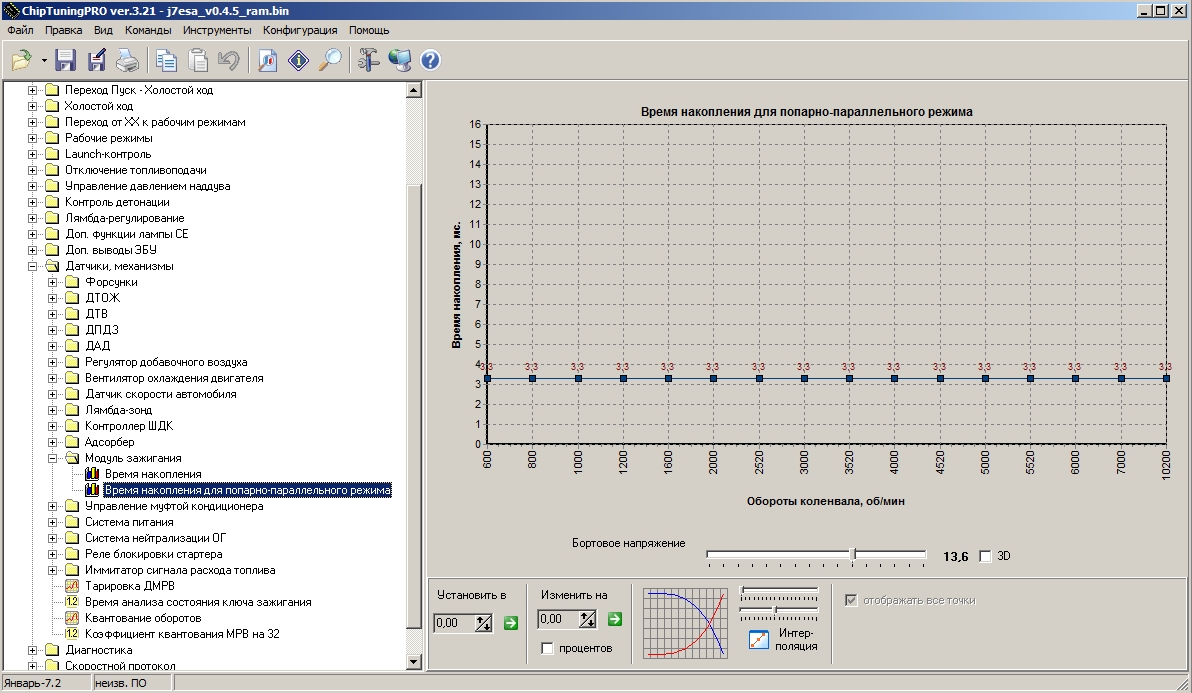Click the Copy icon in toolbar

(x=166, y=61)
